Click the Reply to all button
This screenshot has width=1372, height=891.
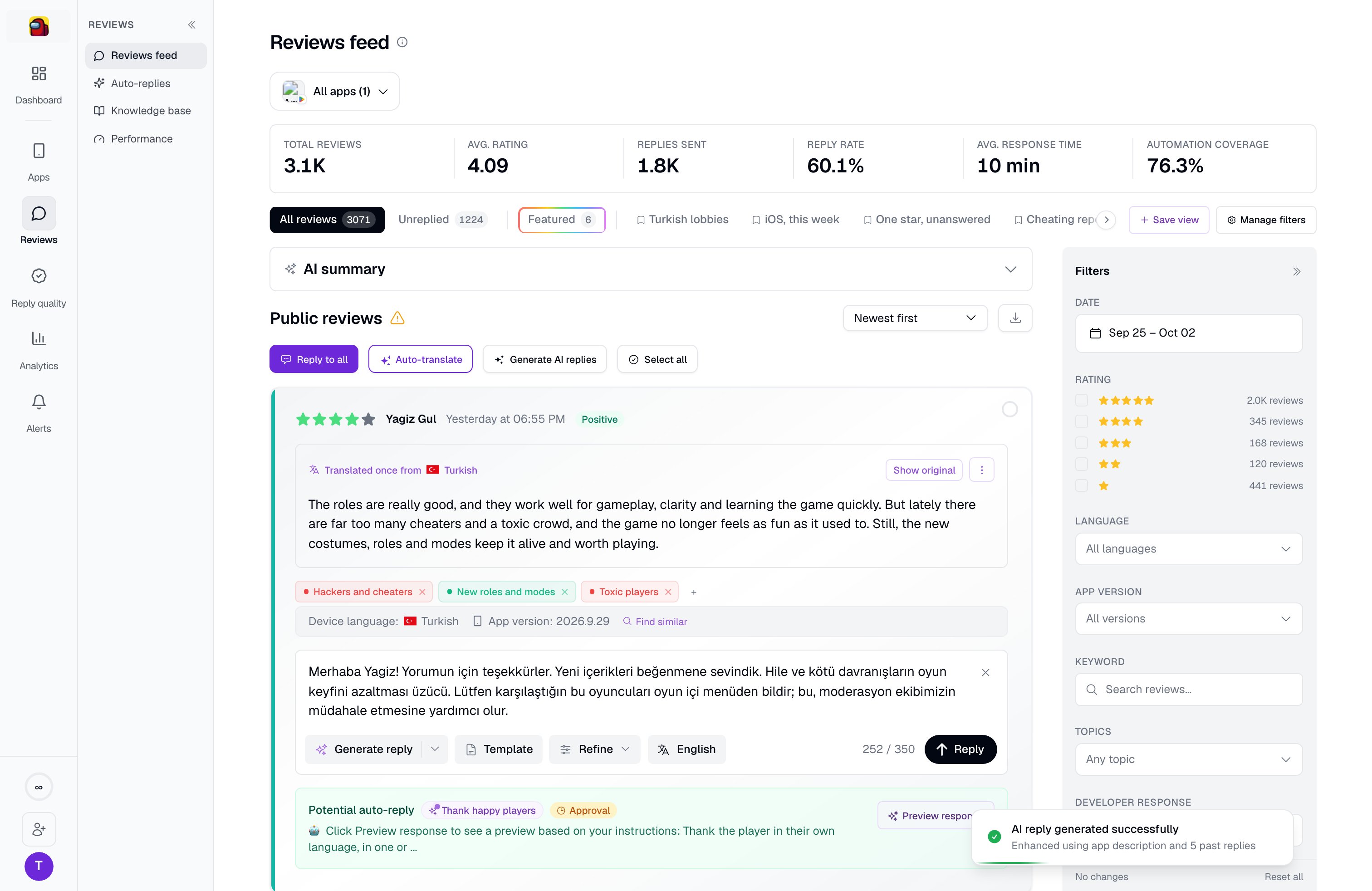click(314, 359)
